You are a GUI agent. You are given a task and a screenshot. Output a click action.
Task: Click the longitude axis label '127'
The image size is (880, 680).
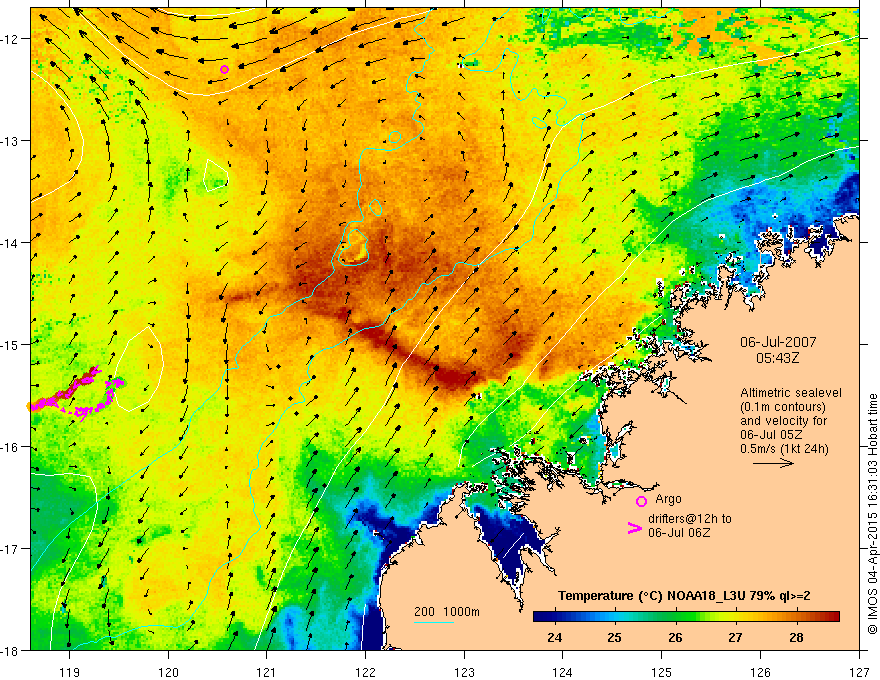tap(859, 672)
